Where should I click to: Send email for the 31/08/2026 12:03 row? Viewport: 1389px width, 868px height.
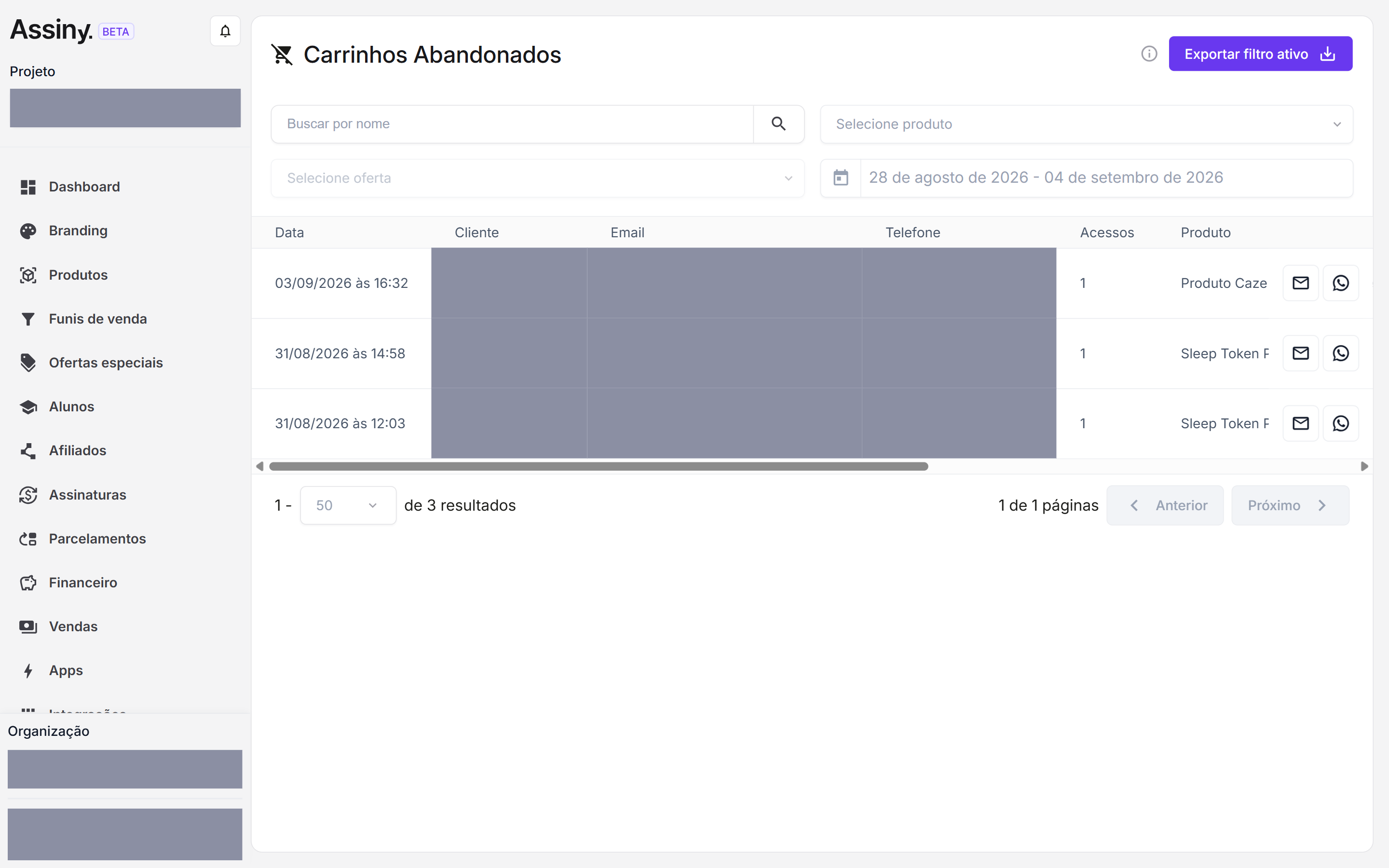coord(1301,424)
